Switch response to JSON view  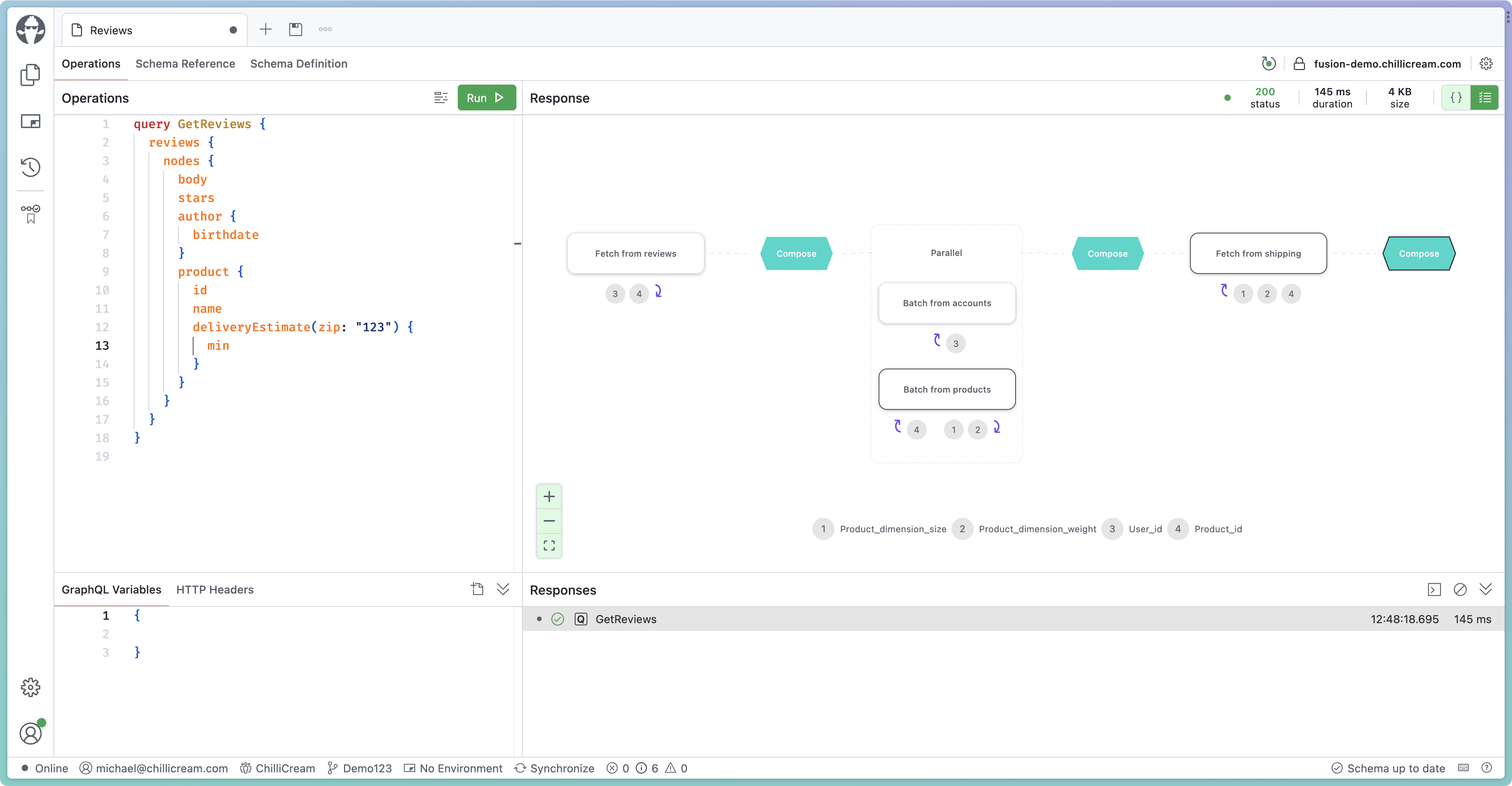1456,98
